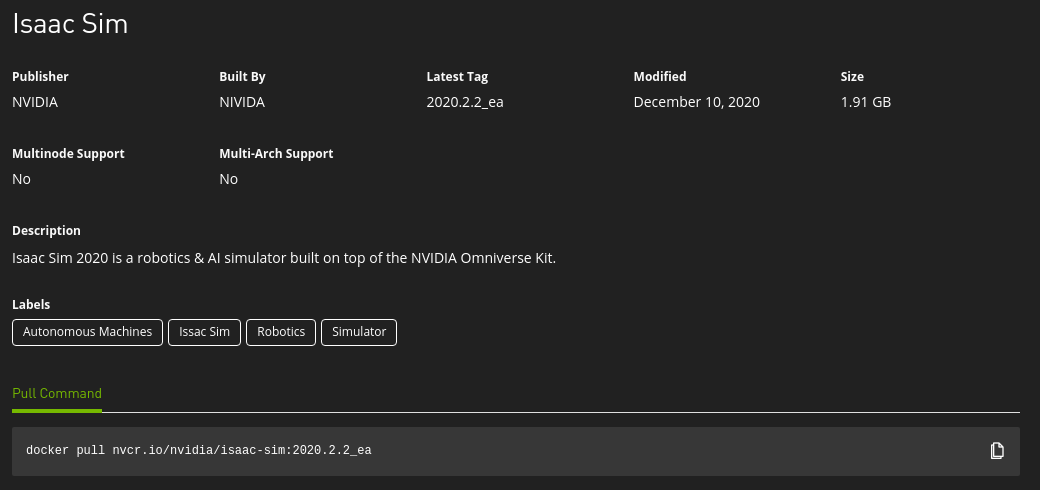Click the latest tag value 2020.2.2_ea
The height and width of the screenshot is (490, 1040).
[465, 102]
